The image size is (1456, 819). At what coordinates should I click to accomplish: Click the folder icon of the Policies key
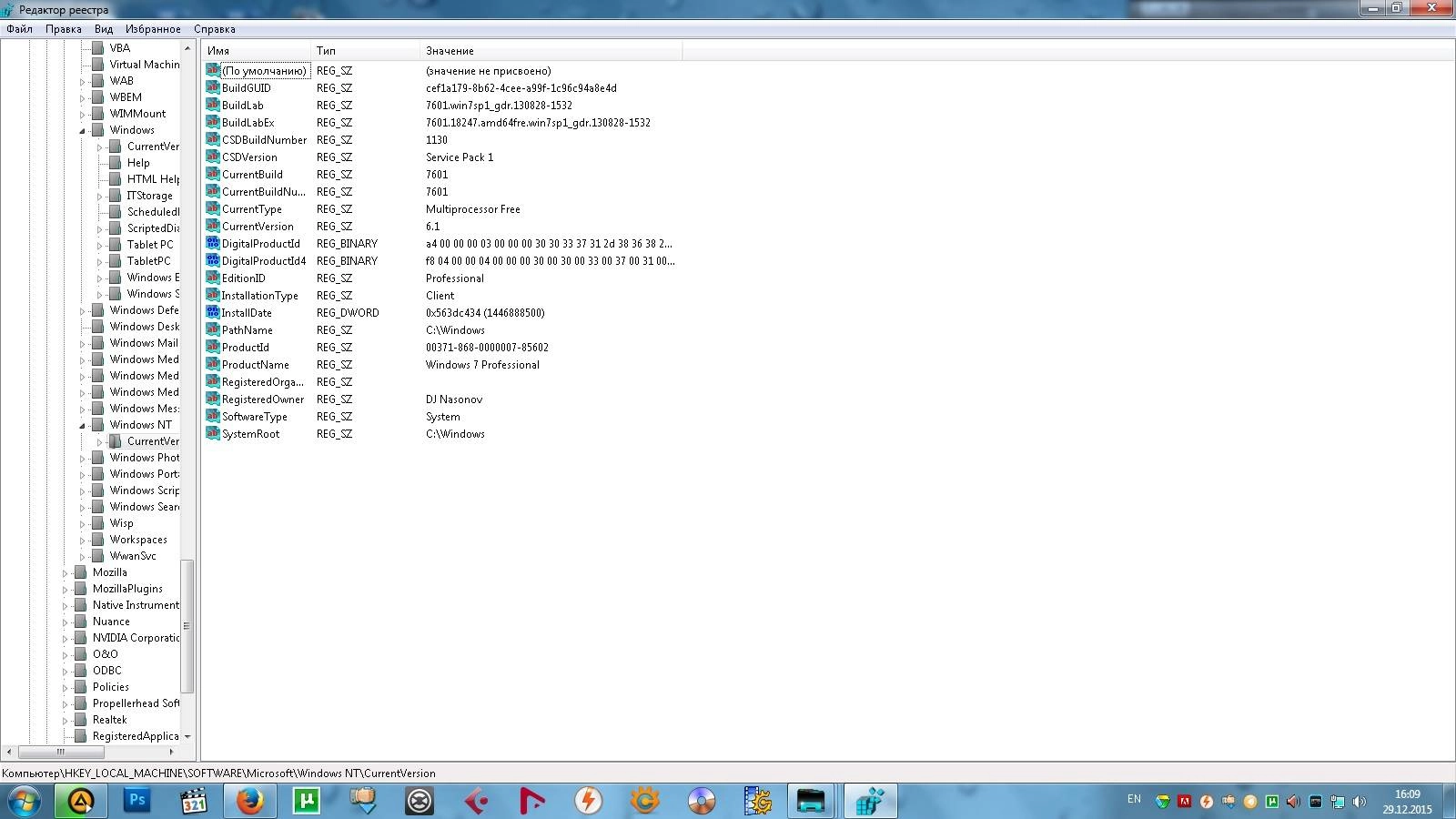click(x=81, y=687)
